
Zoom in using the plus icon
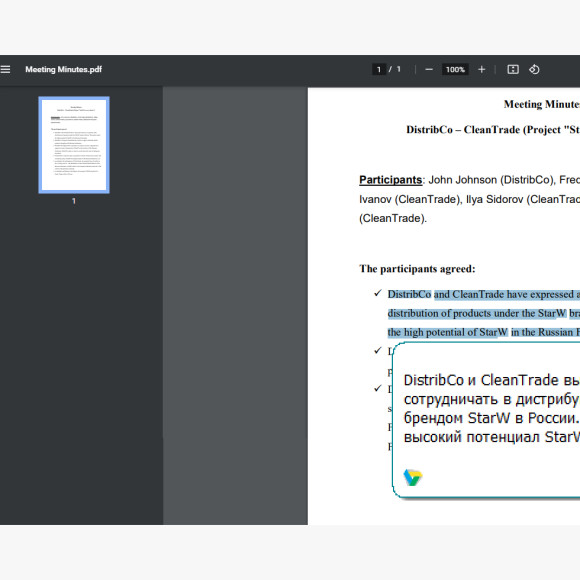point(481,70)
